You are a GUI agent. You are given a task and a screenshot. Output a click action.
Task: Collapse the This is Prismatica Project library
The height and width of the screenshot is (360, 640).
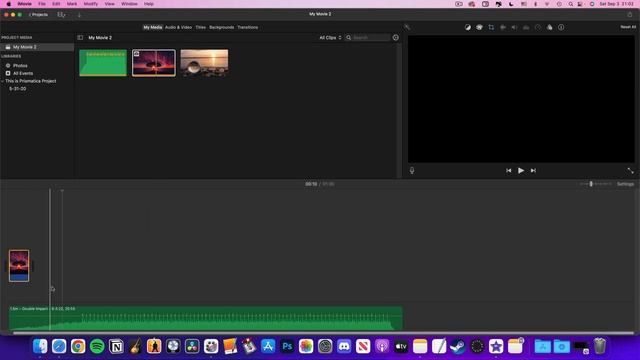(2, 81)
